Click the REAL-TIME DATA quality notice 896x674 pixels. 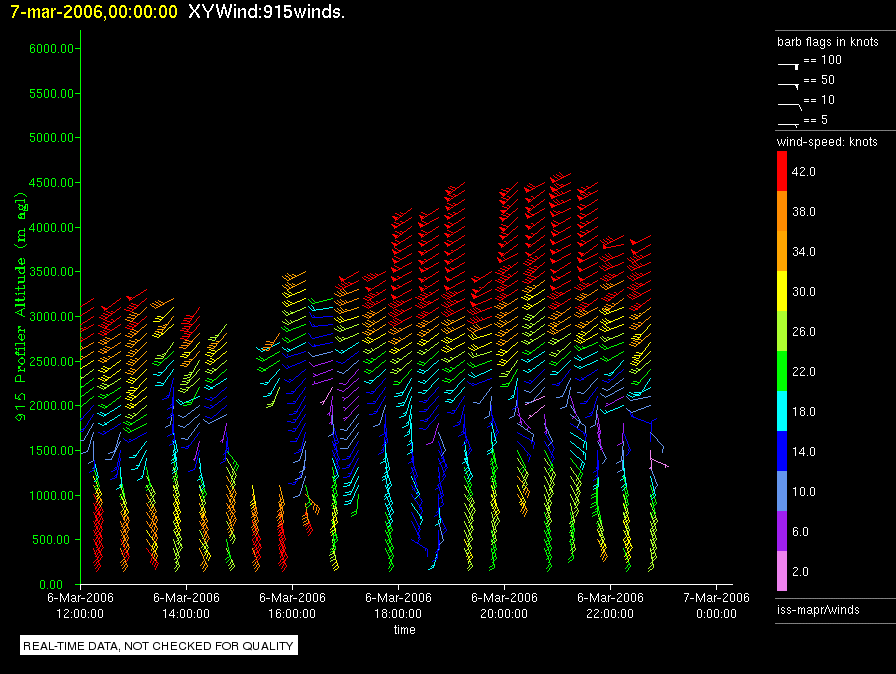coord(159,646)
